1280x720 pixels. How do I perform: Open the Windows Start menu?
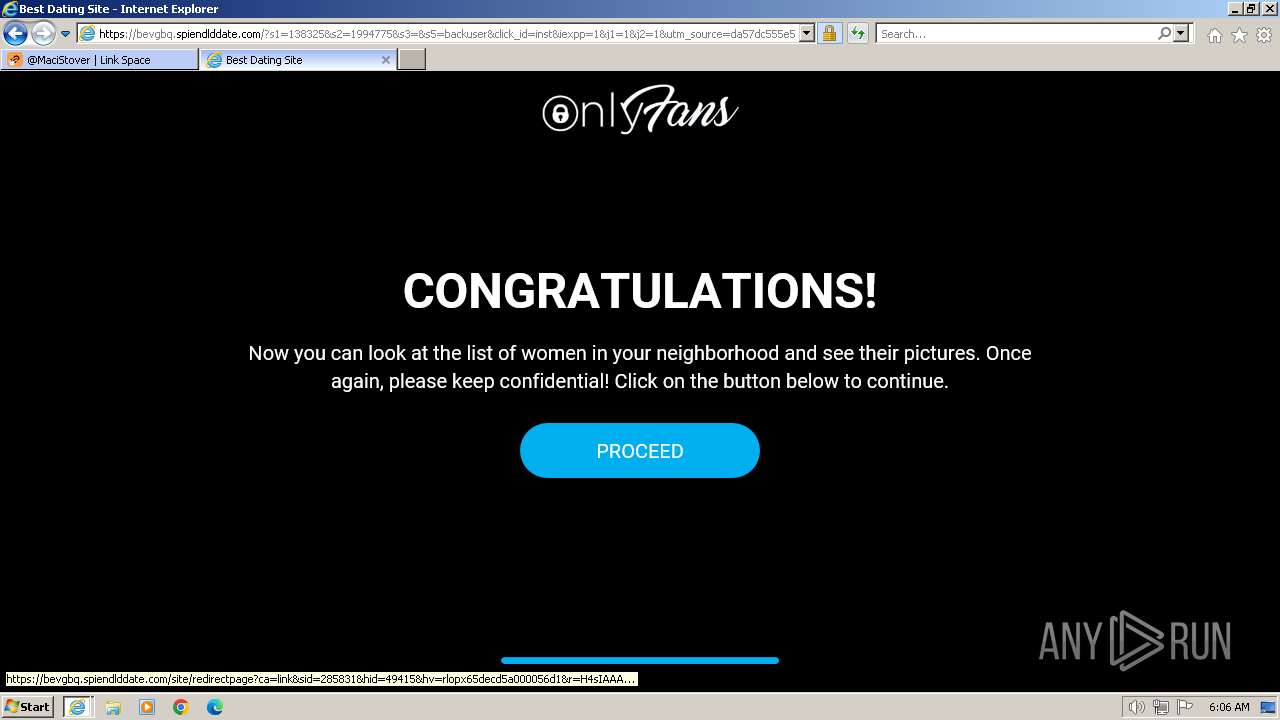click(x=28, y=707)
